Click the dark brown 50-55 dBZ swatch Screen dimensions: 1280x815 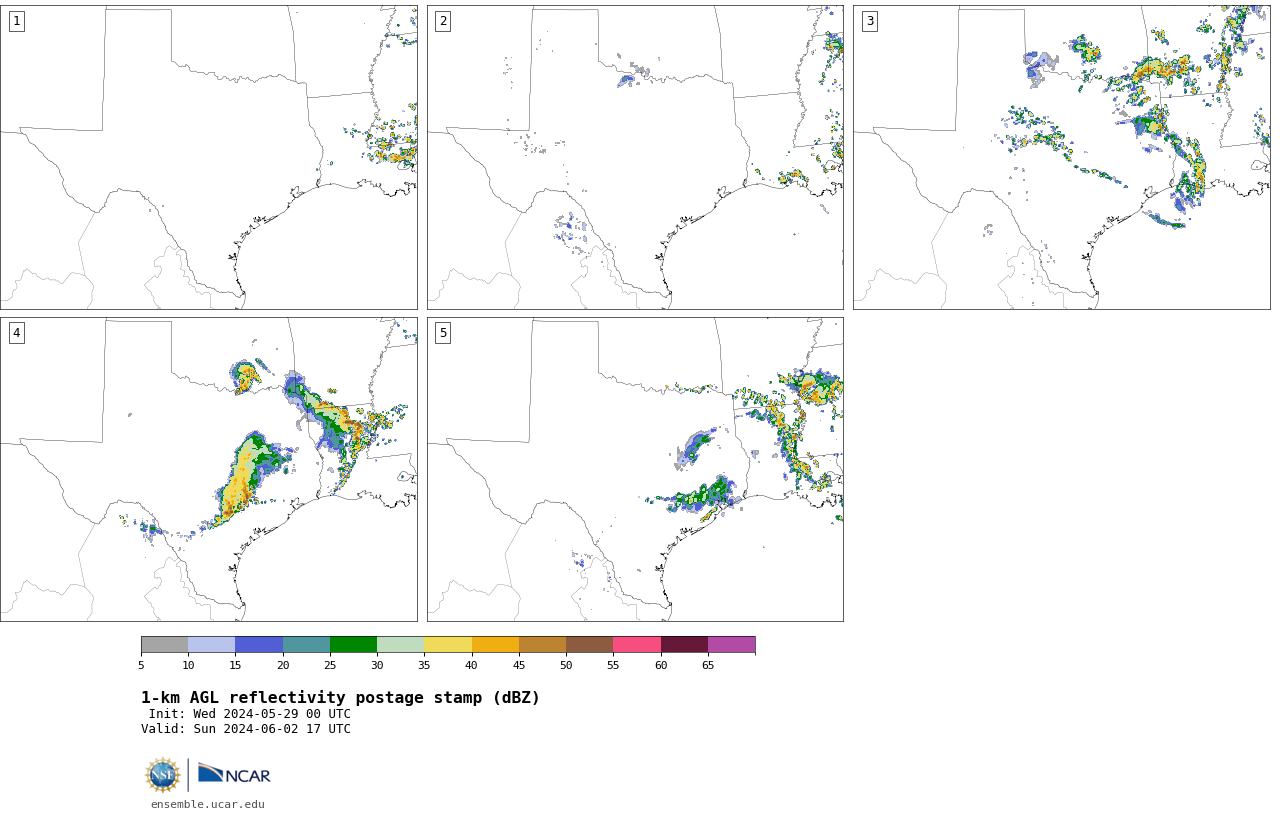589,644
